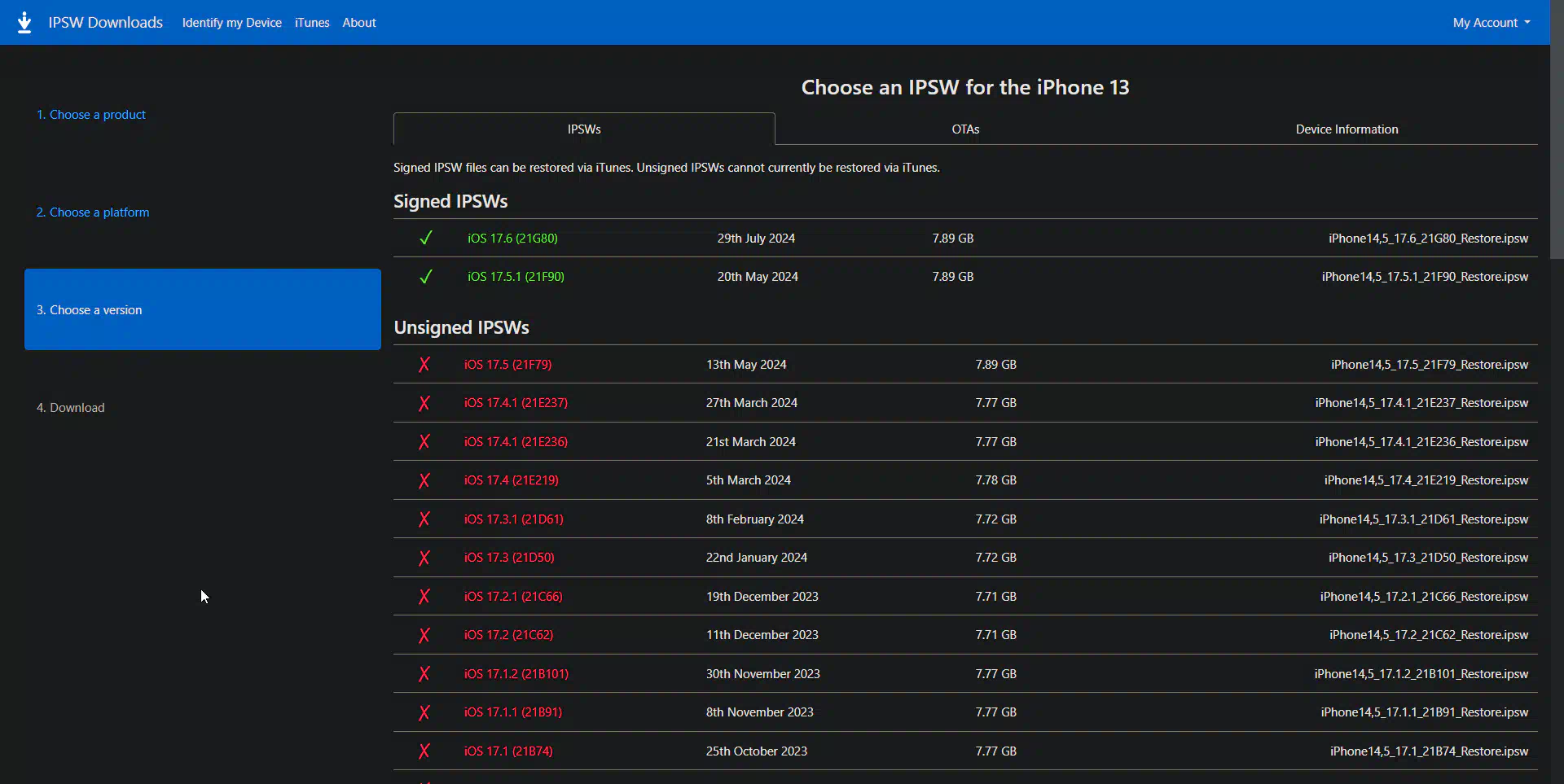Select iOS 17.2.1 (21C66) version link

click(513, 597)
